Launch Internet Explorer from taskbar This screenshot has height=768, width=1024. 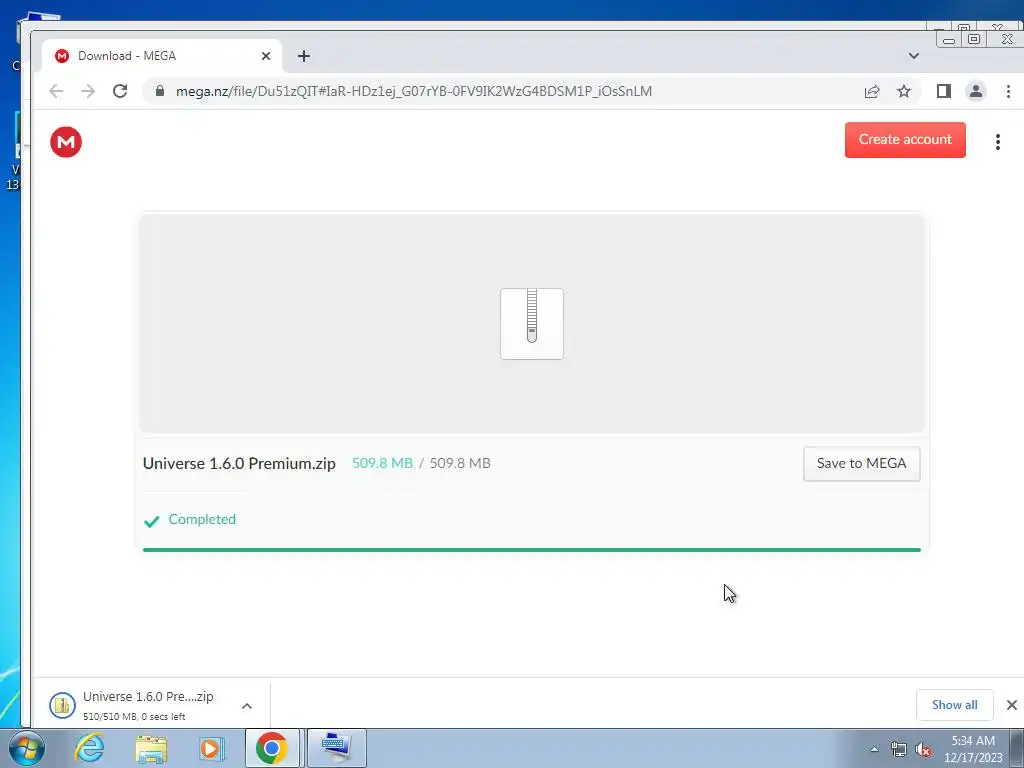click(x=89, y=748)
